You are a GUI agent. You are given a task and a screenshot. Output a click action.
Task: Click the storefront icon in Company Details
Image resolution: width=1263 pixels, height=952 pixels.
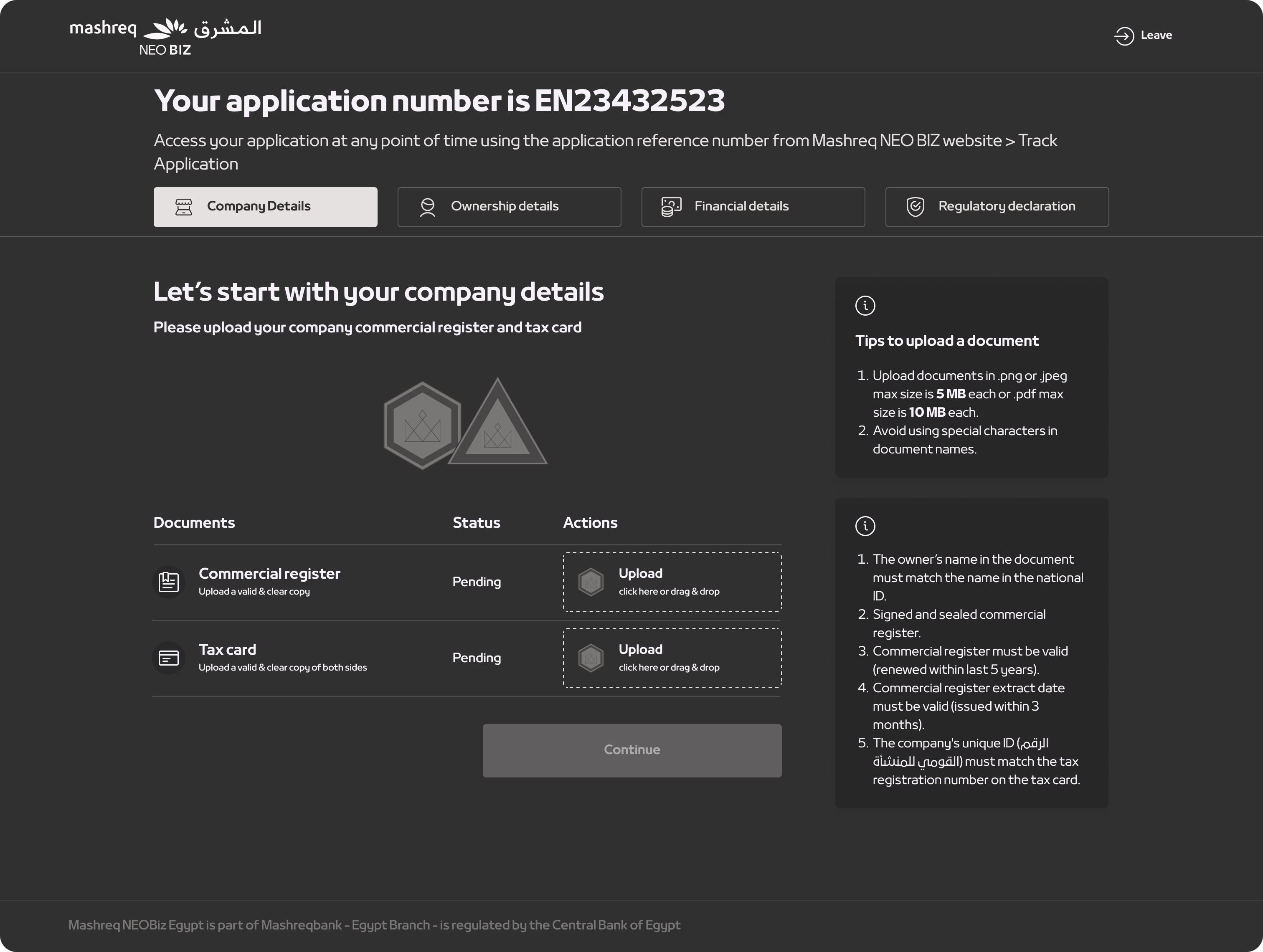click(x=183, y=207)
